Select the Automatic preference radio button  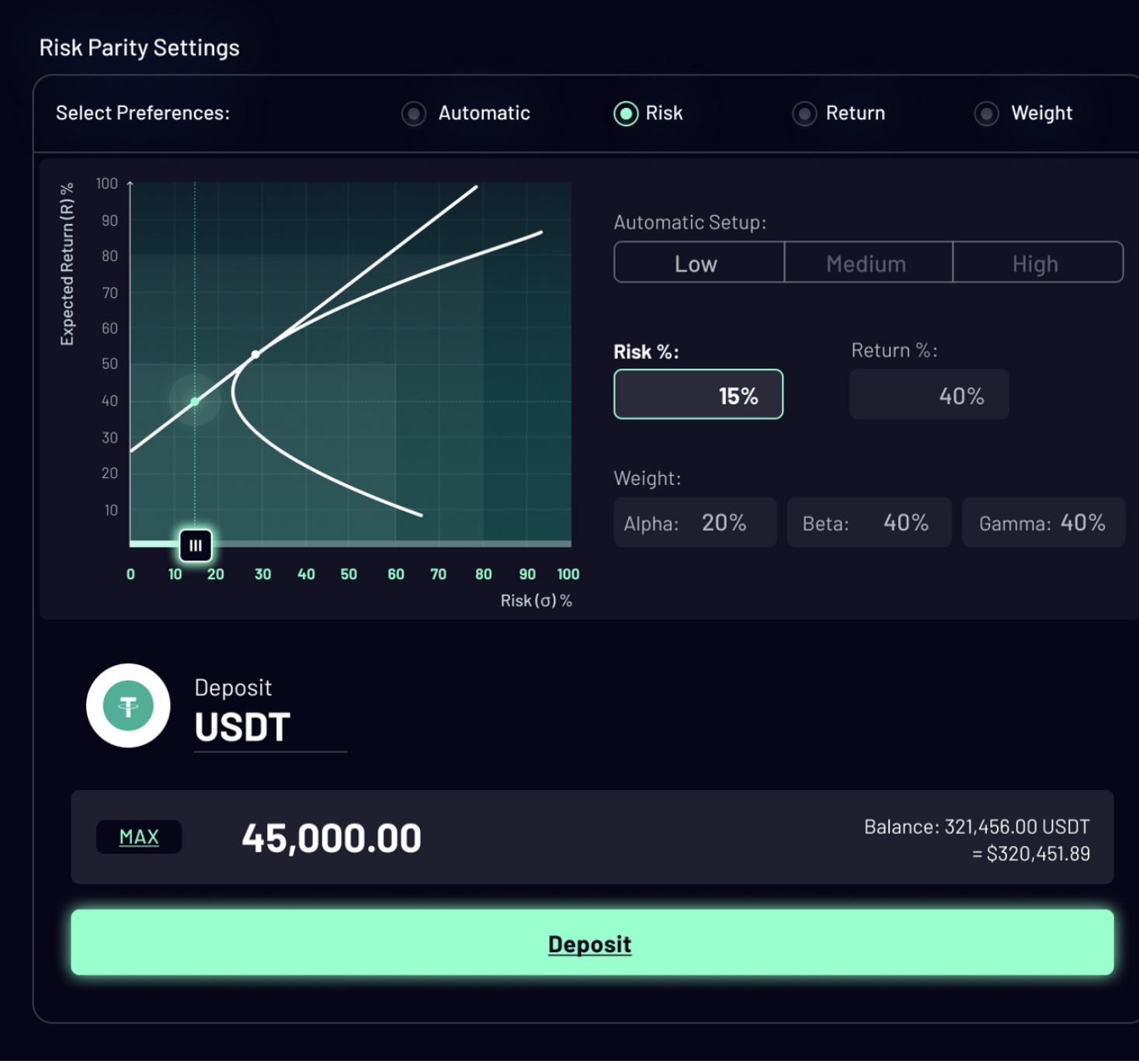(x=414, y=114)
